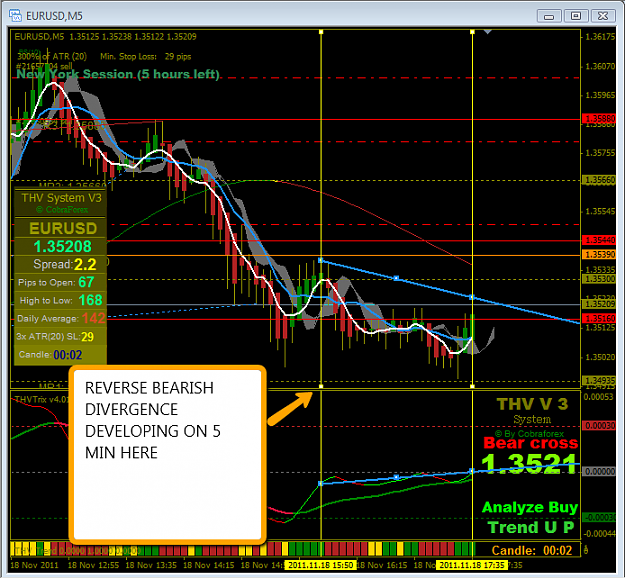The image size is (625, 579).
Task: Click the 1.36070 axis value
Action: (600, 66)
